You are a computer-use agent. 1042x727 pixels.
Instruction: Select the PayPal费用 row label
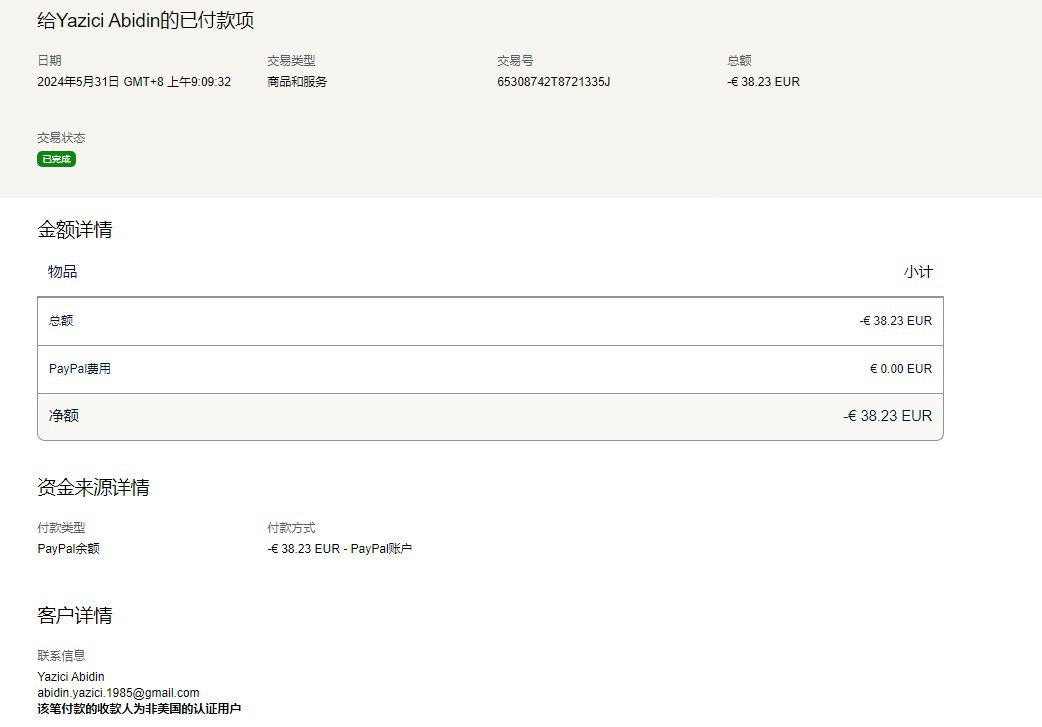coord(80,369)
